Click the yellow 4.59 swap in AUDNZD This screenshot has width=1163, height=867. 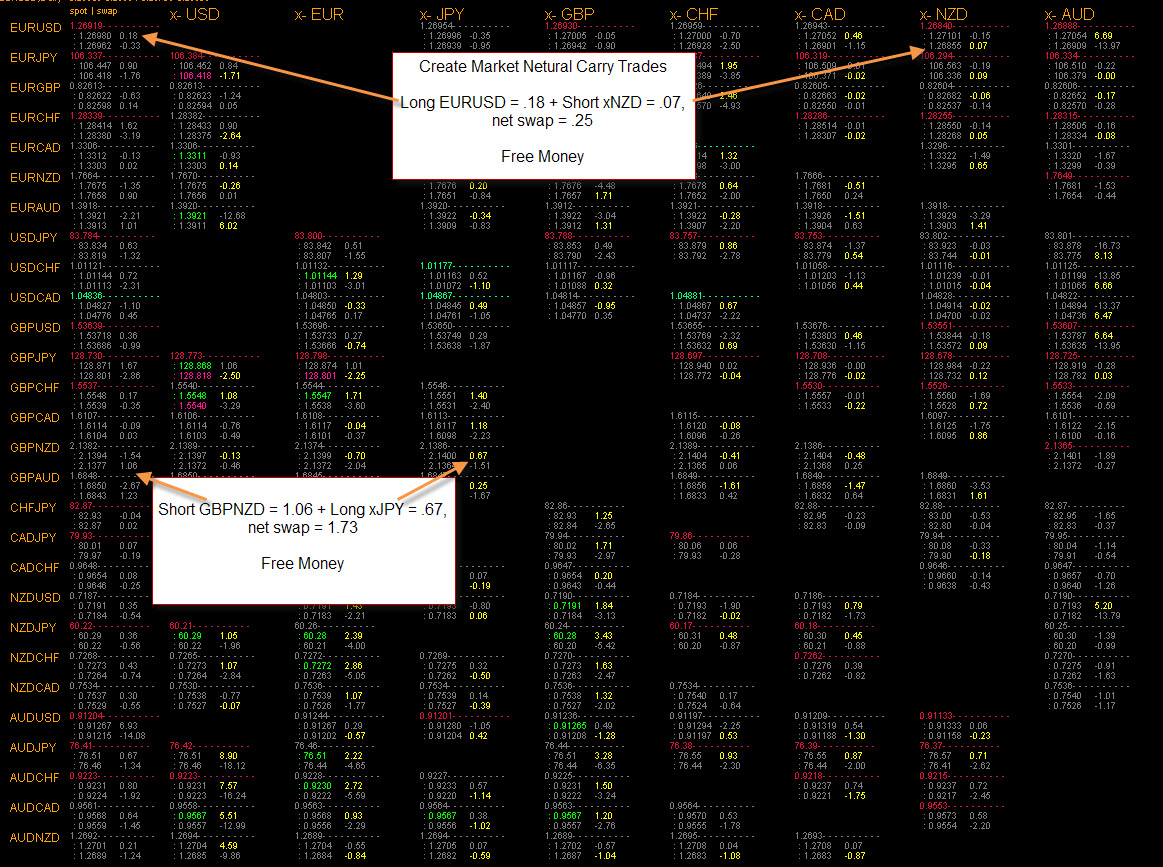tap(228, 846)
